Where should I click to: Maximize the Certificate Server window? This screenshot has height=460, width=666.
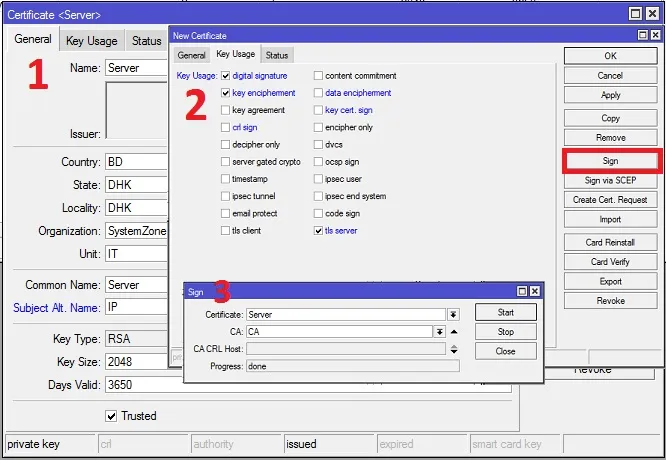click(635, 14)
